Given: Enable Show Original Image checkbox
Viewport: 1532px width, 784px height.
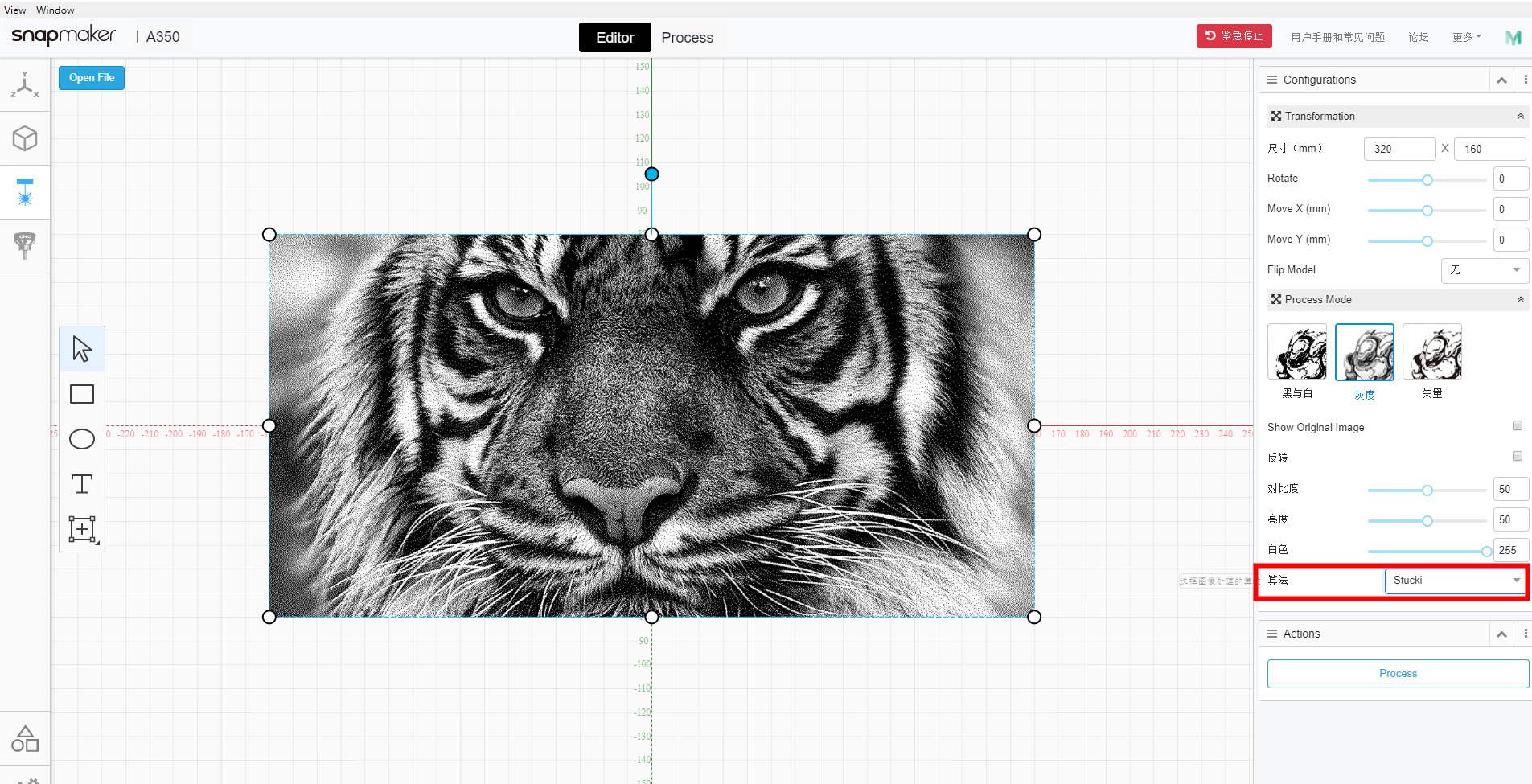Looking at the screenshot, I should [1518, 425].
